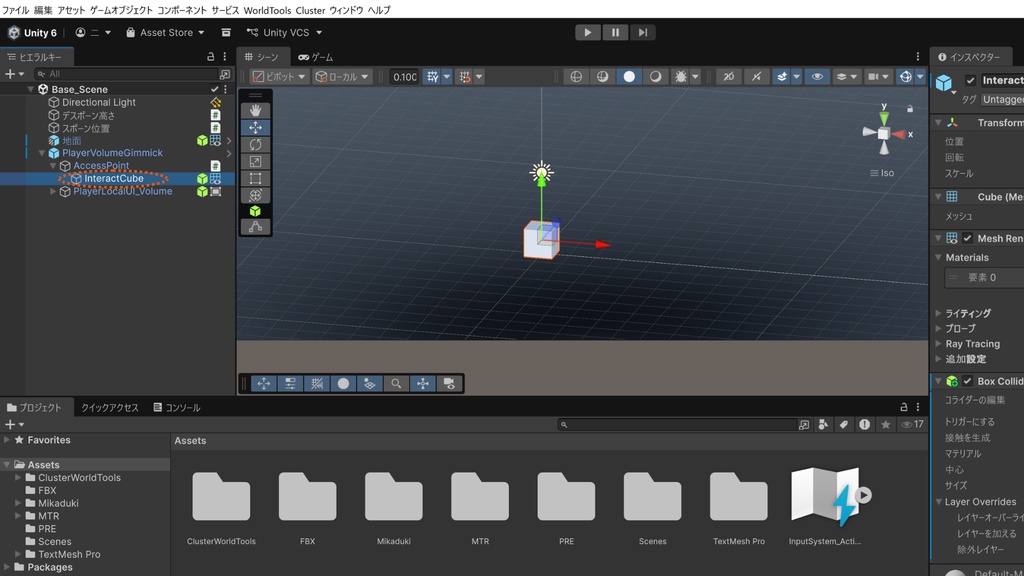Click the search by type icon
This screenshot has height=576, width=1024.
point(823,424)
